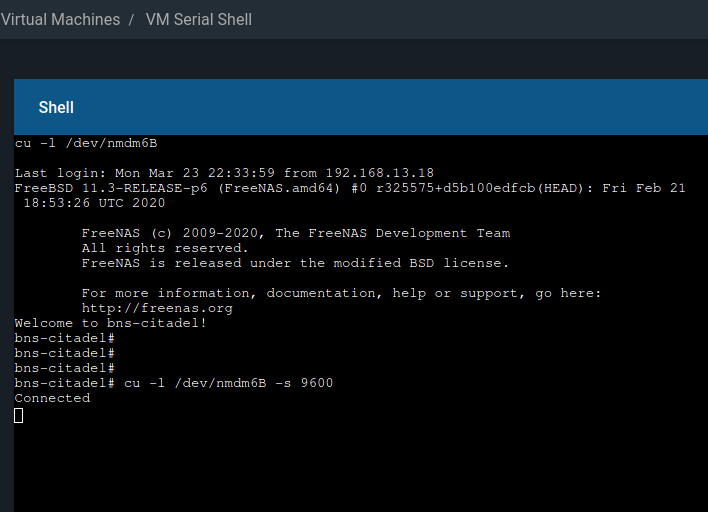708x512 pixels.
Task: Click the FreeBSD 11.3-RELEASE-p6 version text
Action: (x=111, y=188)
